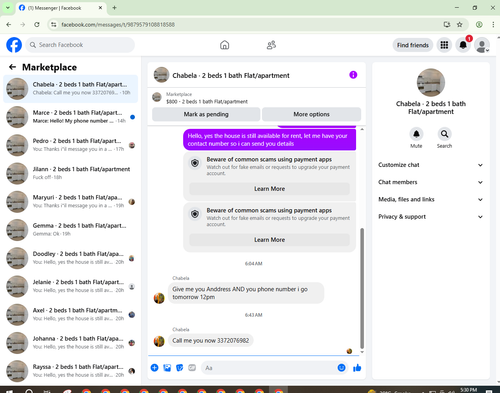Open the Jelanie conversation in the list
Viewport: 500px width, 393px height.
[70, 286]
